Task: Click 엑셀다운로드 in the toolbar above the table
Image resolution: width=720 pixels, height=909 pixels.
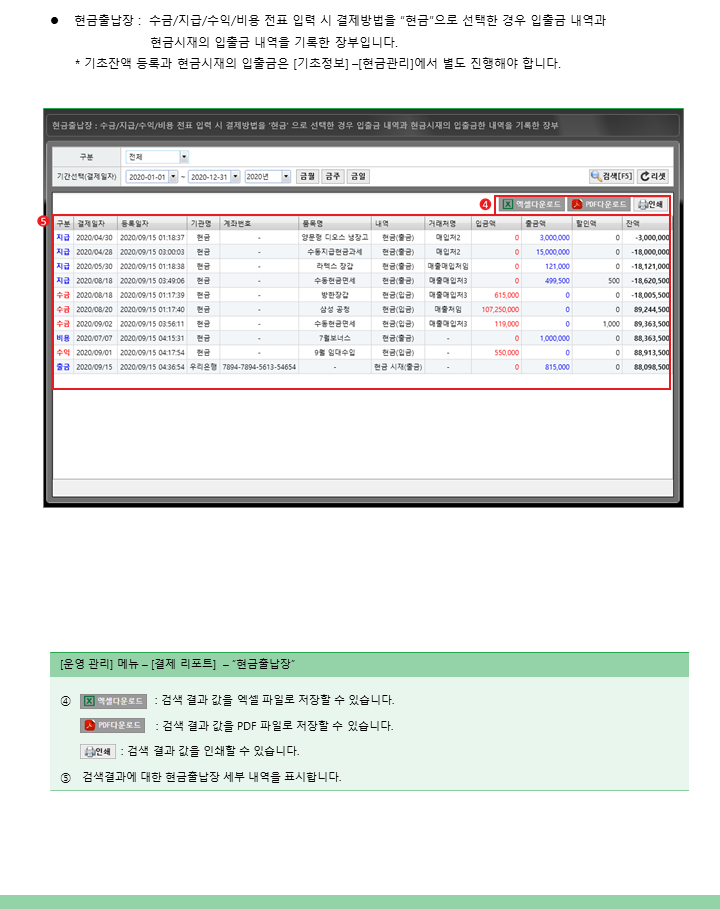Action: (532, 204)
